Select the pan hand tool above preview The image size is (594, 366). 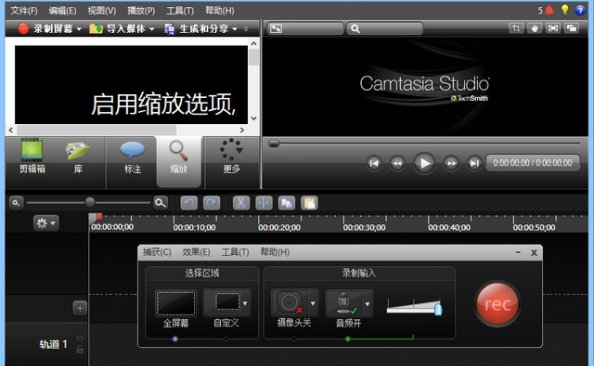(x=534, y=28)
